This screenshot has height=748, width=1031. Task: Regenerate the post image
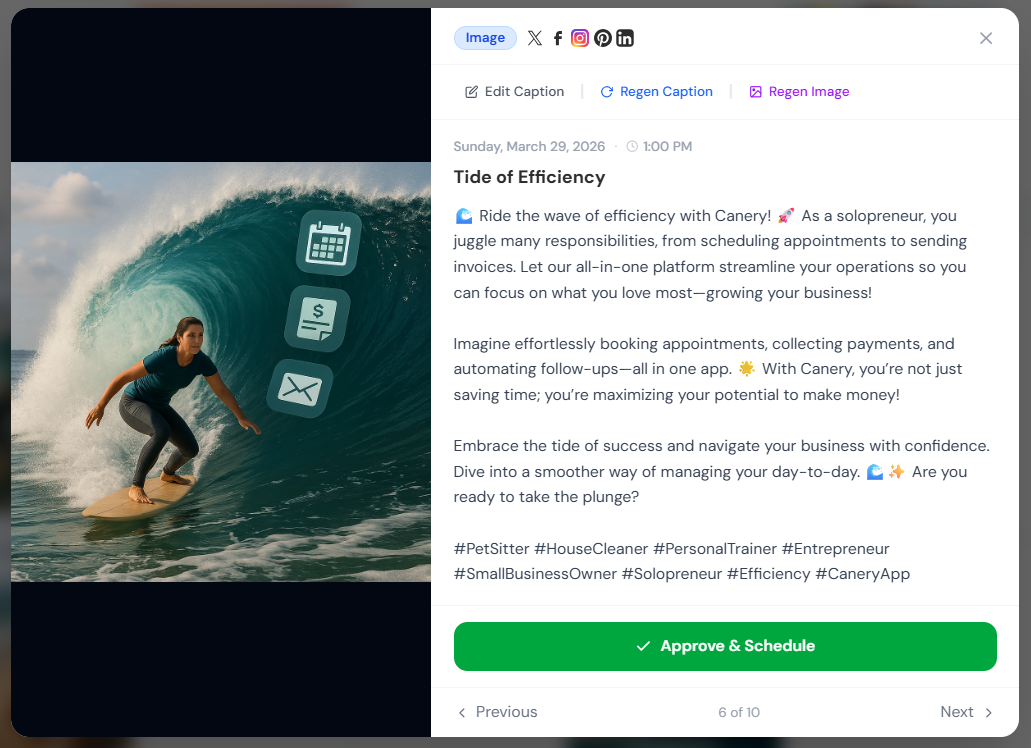point(799,92)
